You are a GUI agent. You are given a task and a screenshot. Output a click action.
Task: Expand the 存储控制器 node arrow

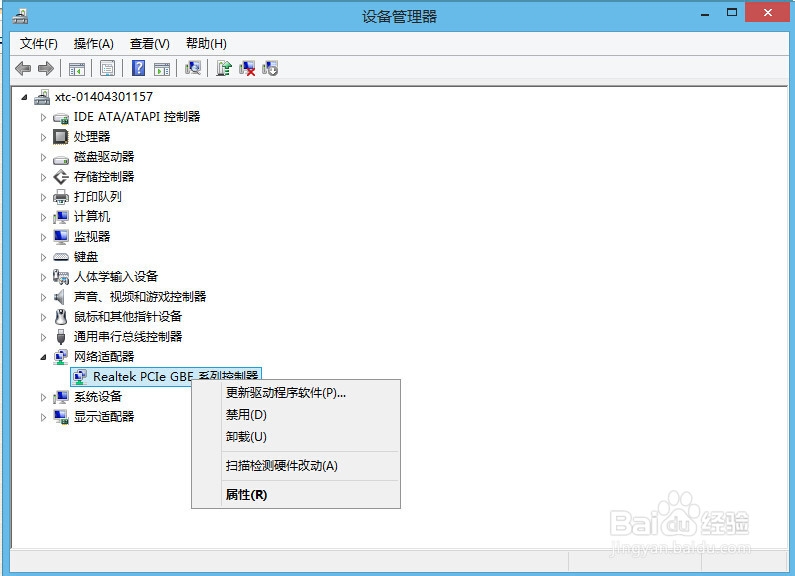click(43, 177)
